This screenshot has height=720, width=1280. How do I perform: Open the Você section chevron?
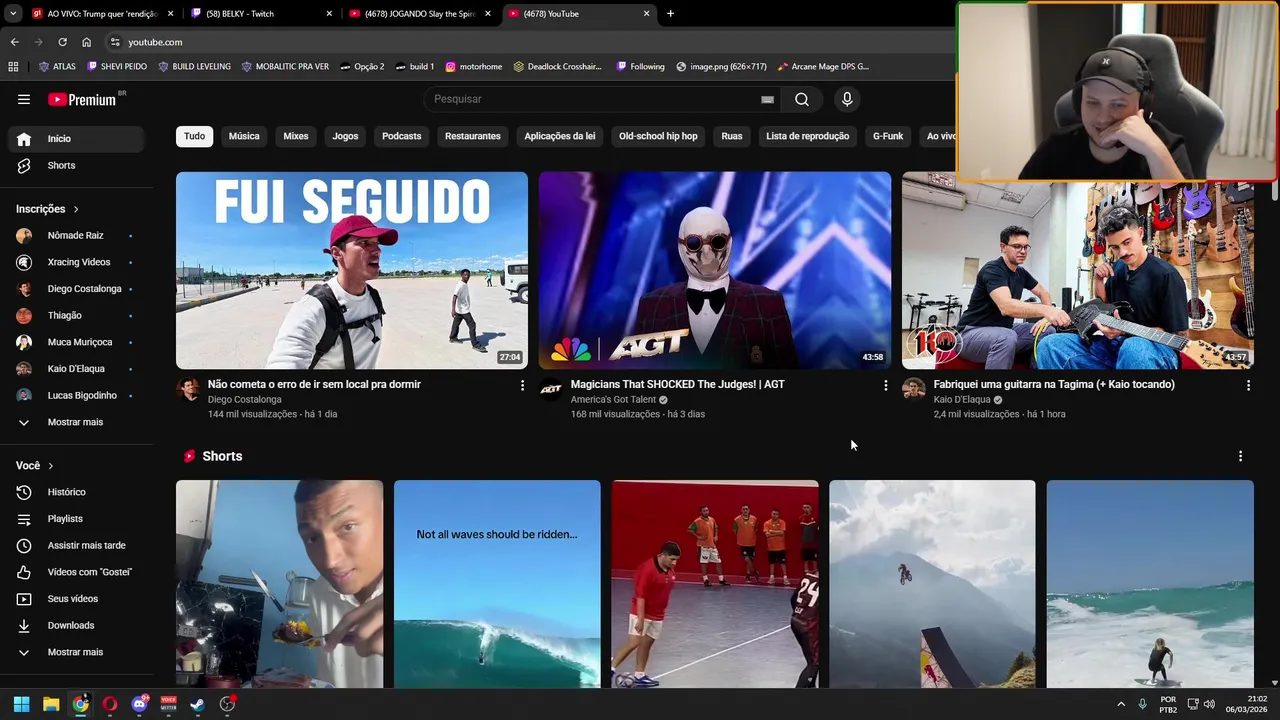pos(51,466)
